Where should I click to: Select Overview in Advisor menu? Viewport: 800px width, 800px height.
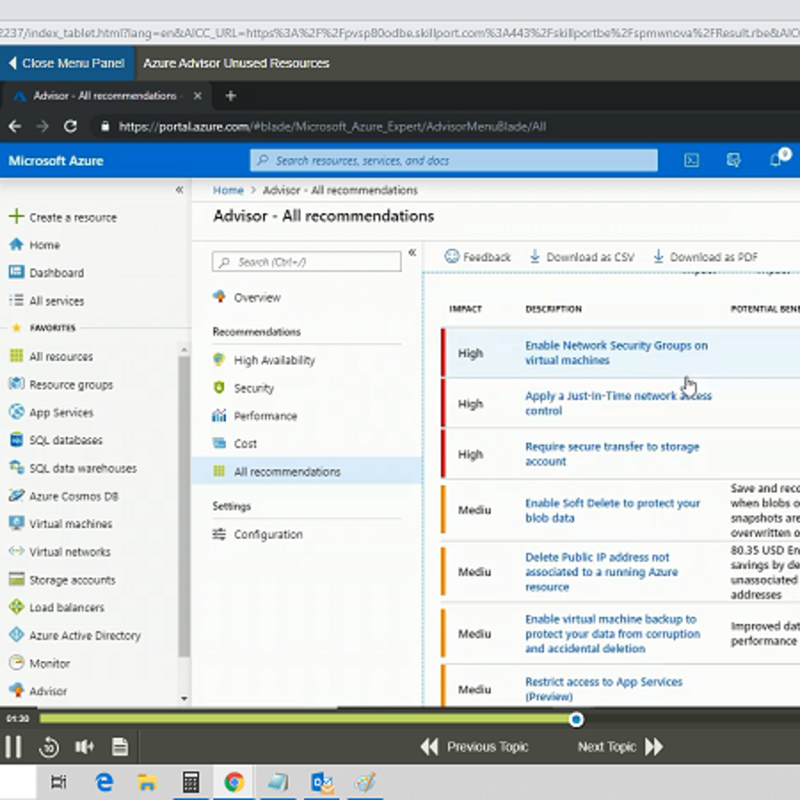tap(247, 297)
